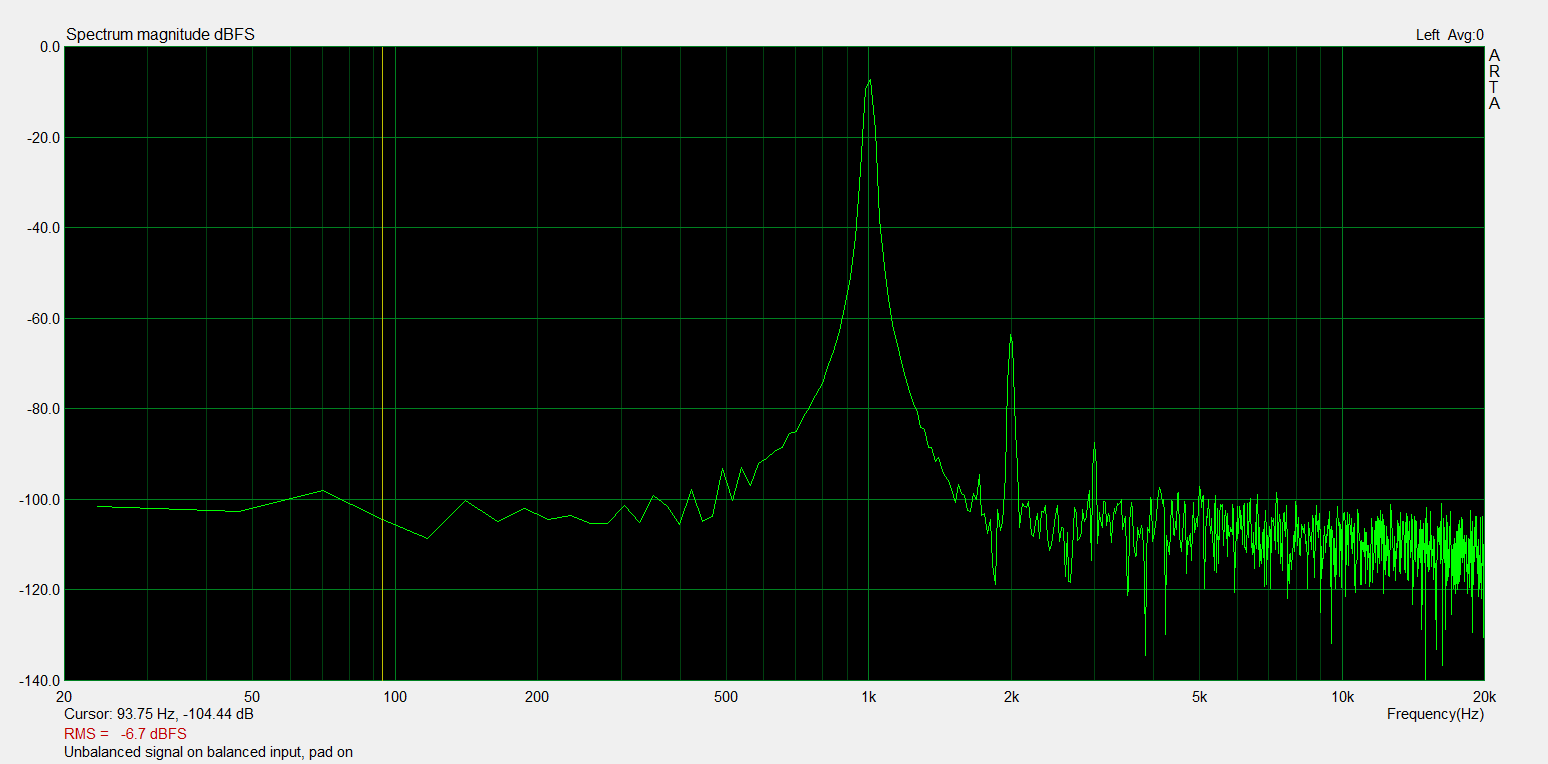
Task: Click the 20k frequency axis label
Action: (x=1484, y=696)
